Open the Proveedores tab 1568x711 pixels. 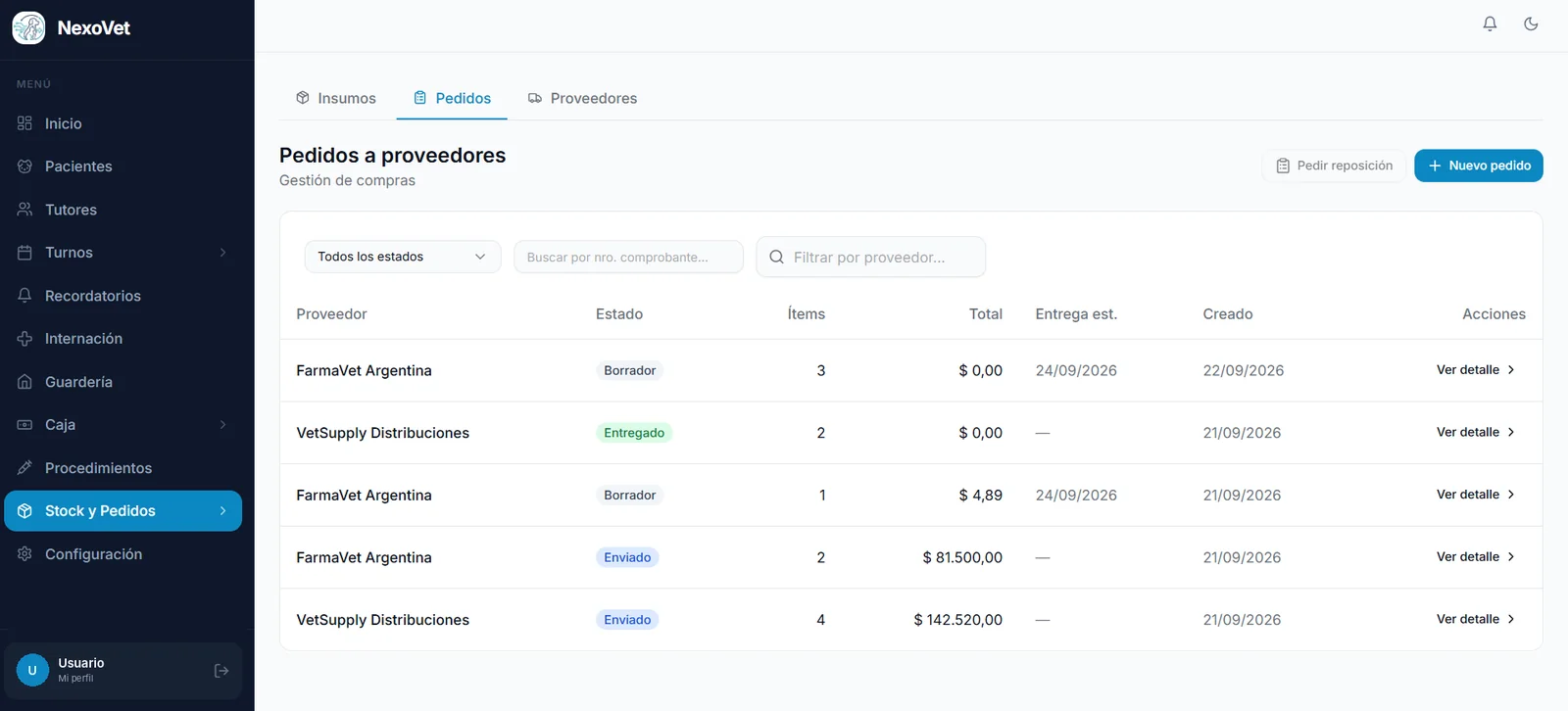[x=582, y=98]
